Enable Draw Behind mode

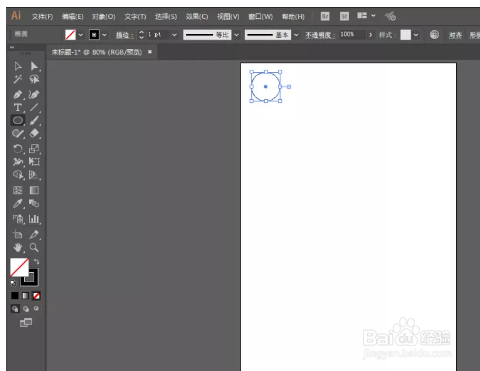(26, 309)
